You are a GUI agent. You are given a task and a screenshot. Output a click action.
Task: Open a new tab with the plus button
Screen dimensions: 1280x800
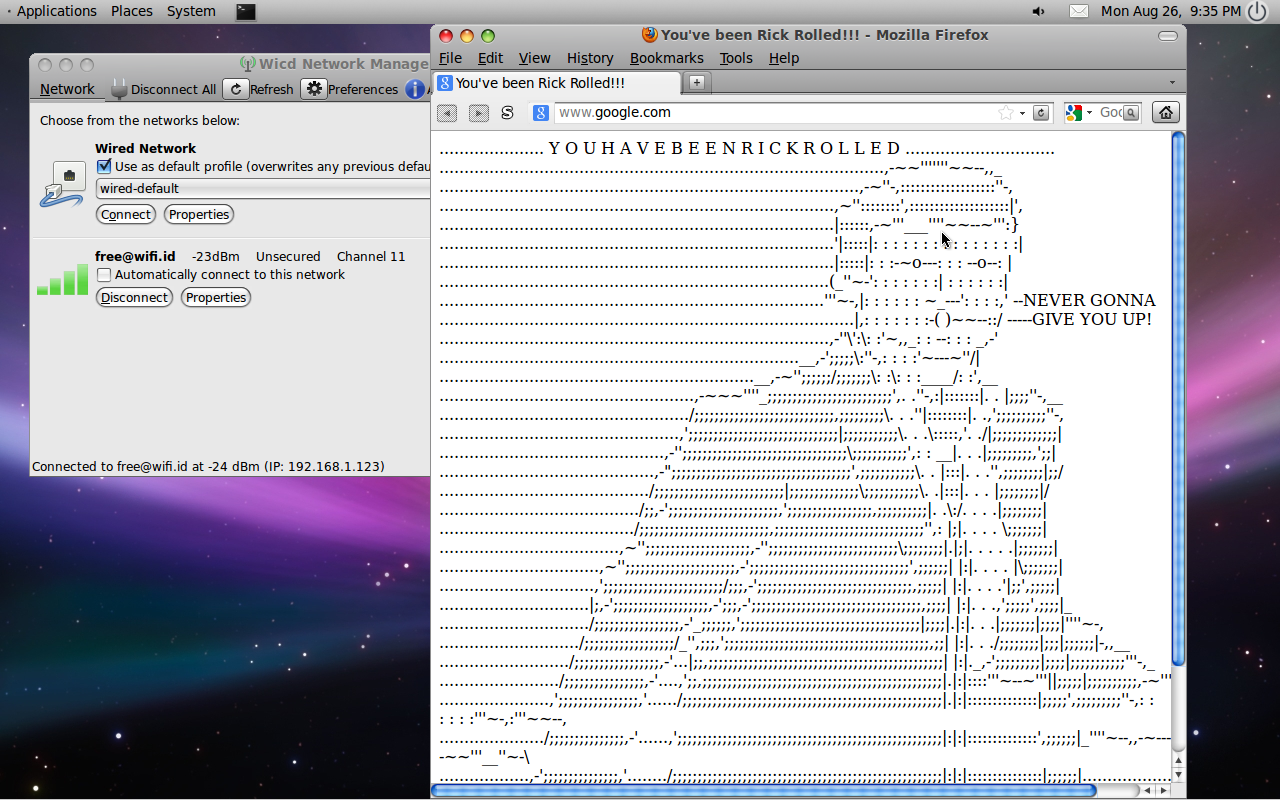point(697,83)
